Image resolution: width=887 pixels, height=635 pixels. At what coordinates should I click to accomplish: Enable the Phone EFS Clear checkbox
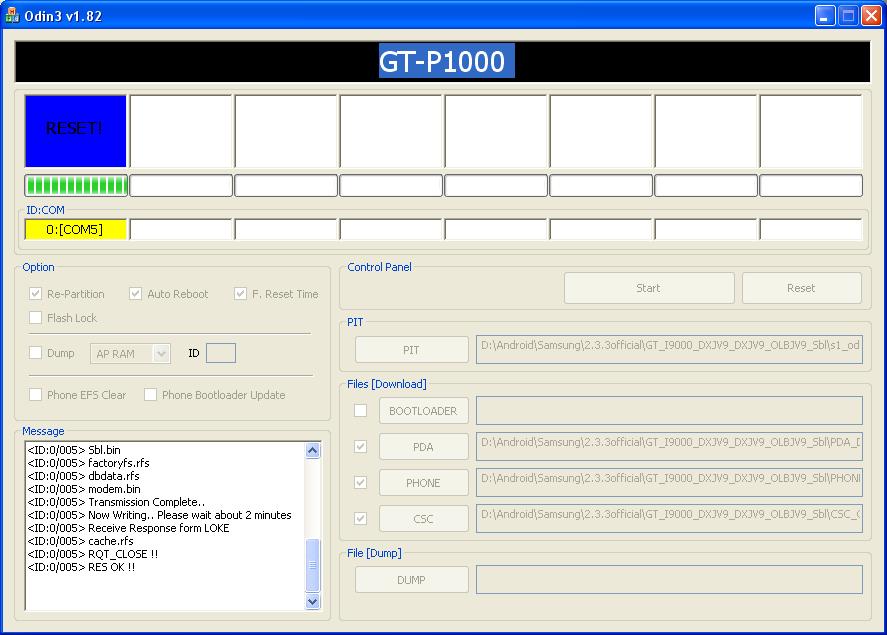pyautogui.click(x=36, y=394)
